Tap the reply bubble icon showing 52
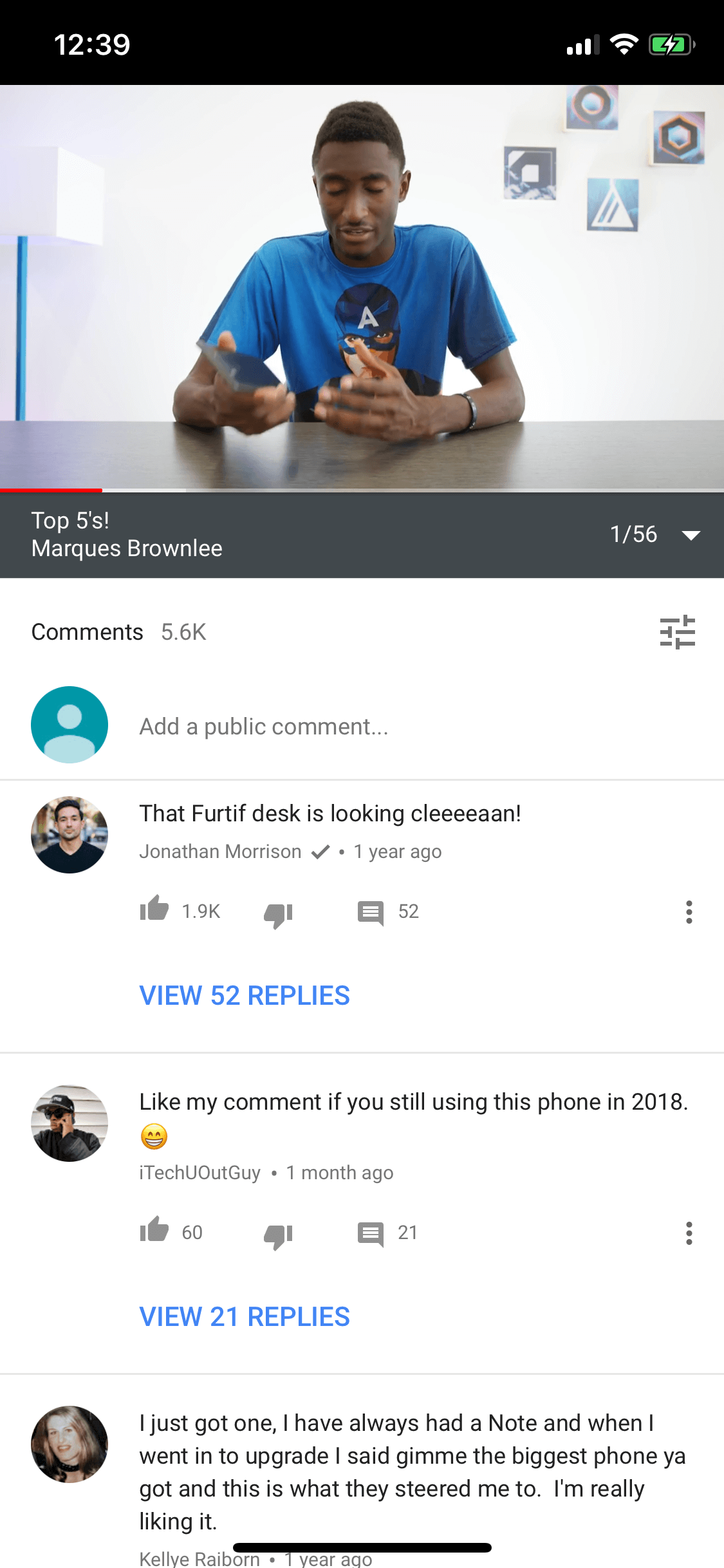Screen dimensions: 724x1568 pos(371,913)
